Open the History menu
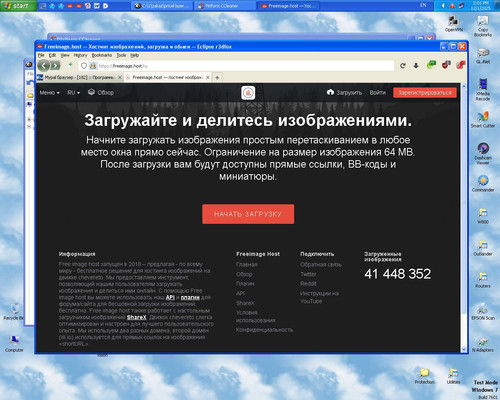Image resolution: width=500 pixels, height=400 pixels. (x=80, y=55)
